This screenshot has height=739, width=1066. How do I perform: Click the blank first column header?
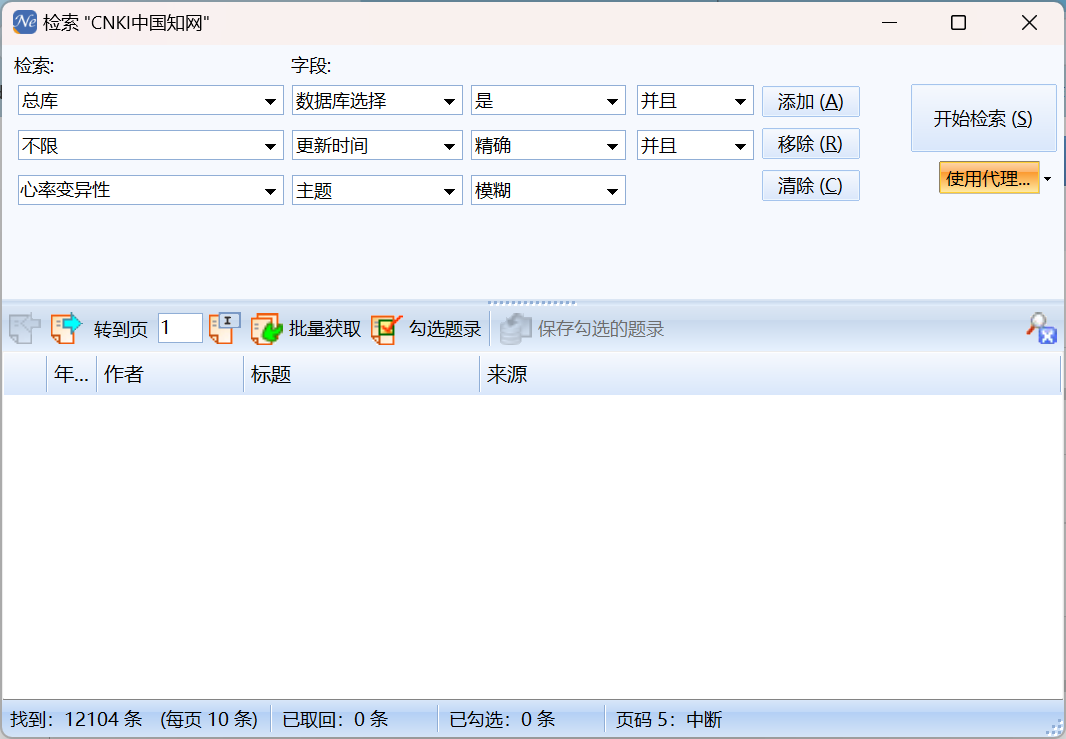click(x=25, y=374)
